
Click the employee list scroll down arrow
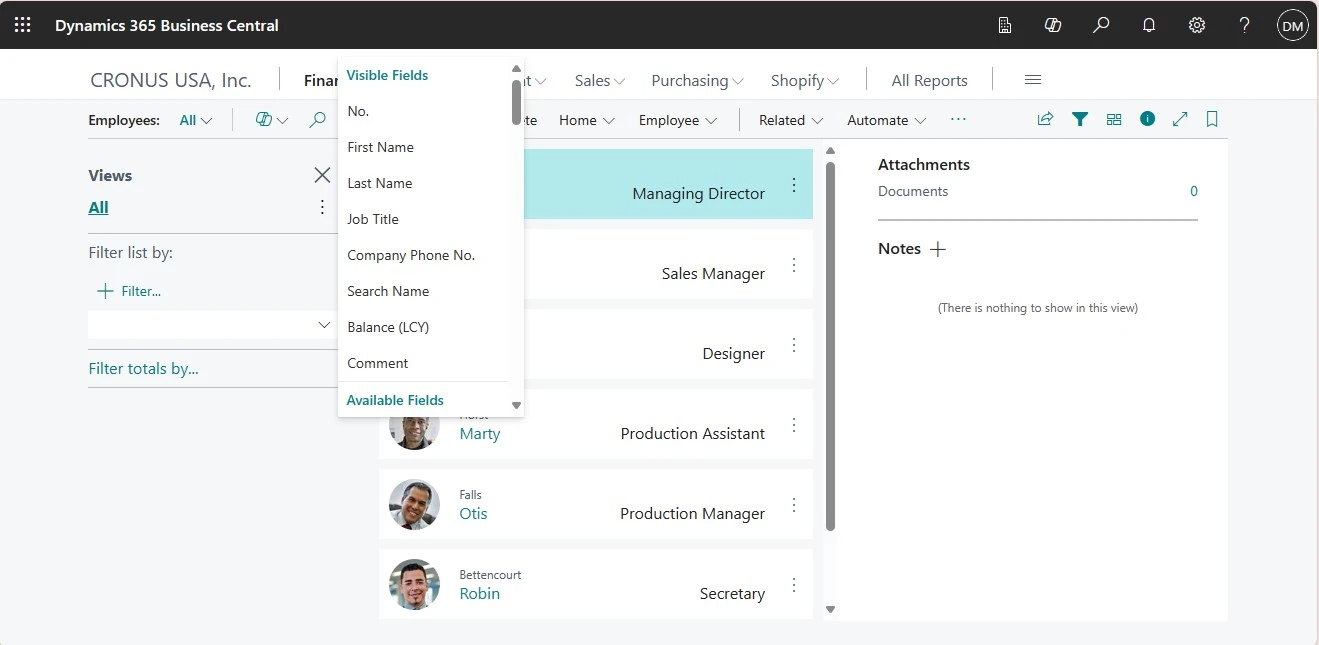(830, 608)
